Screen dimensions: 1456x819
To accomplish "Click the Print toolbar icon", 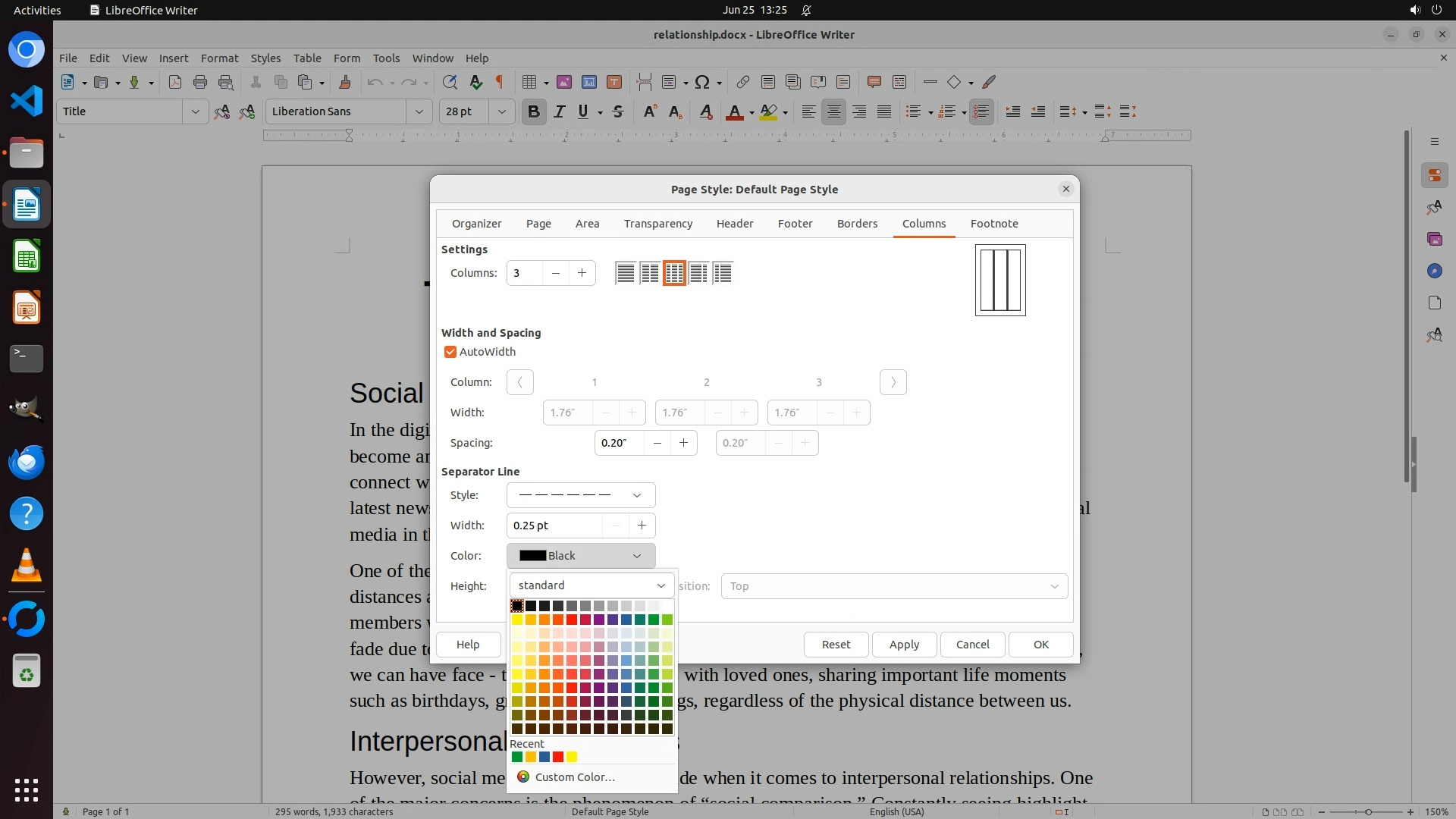I will tap(200, 82).
